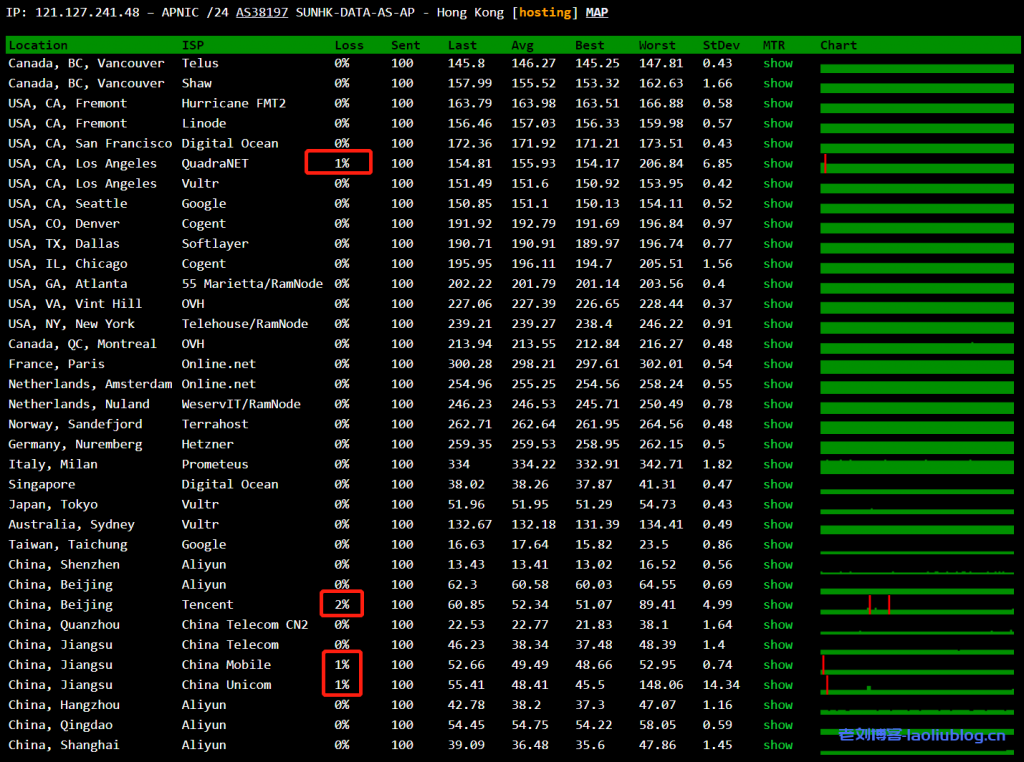The width and height of the screenshot is (1024, 762).
Task: Click the Loss column header
Action: click(349, 45)
